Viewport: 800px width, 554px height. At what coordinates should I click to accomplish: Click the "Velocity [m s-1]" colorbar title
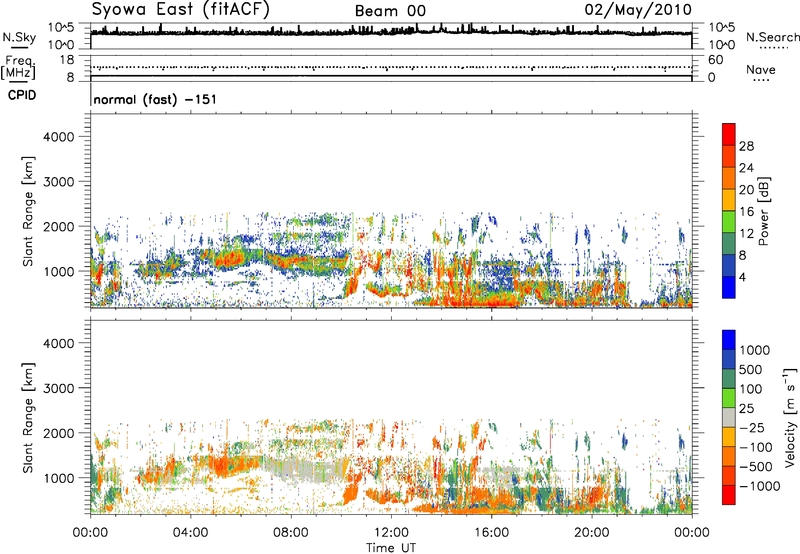790,417
